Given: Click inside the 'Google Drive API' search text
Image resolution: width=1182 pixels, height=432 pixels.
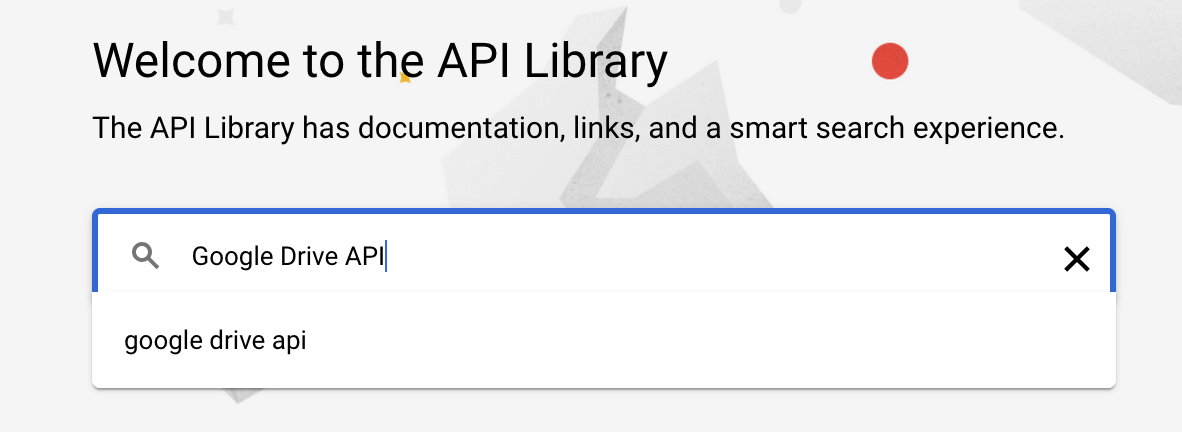Looking at the screenshot, I should (287, 257).
